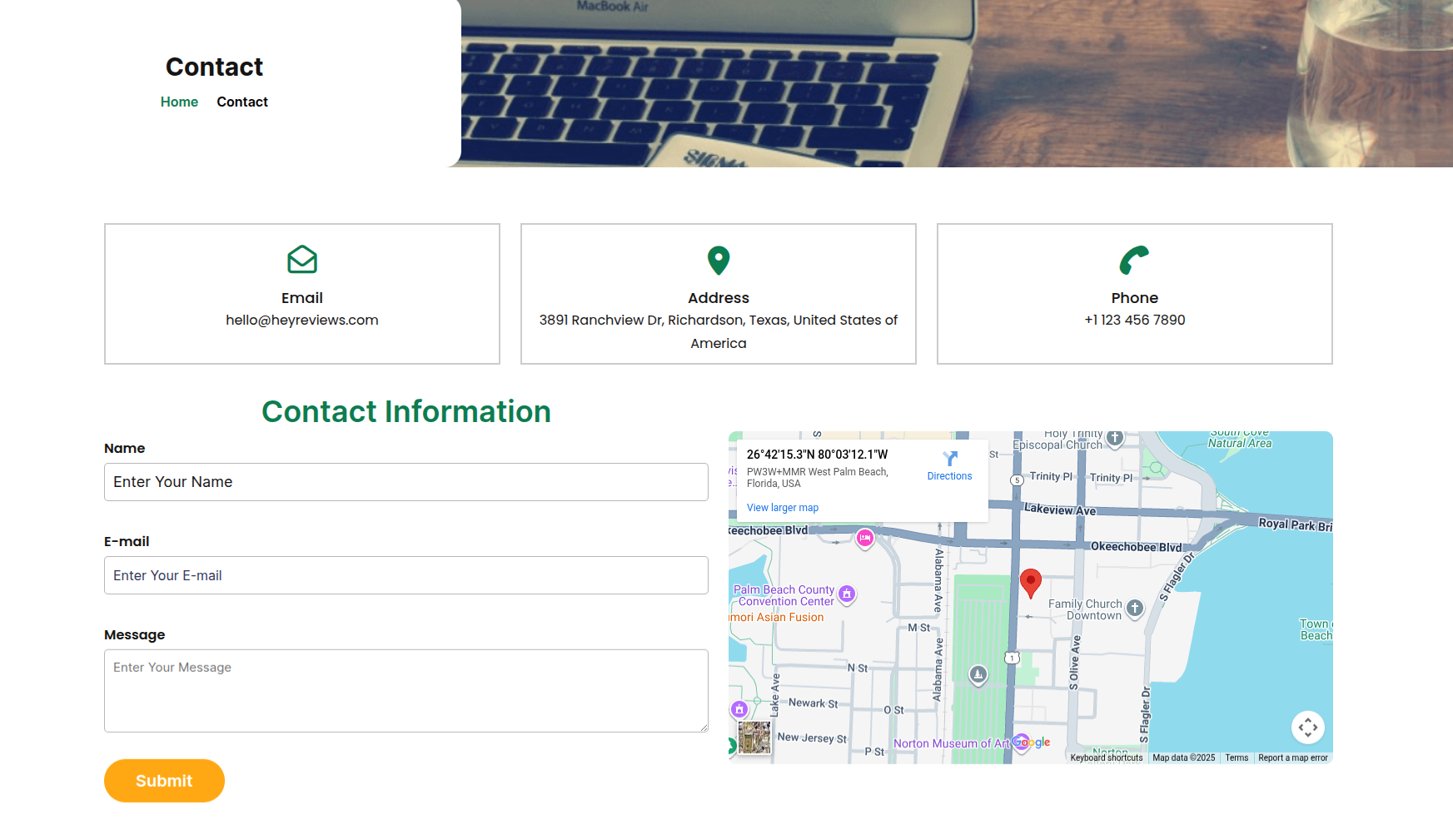Click the Message text area

coord(406,691)
